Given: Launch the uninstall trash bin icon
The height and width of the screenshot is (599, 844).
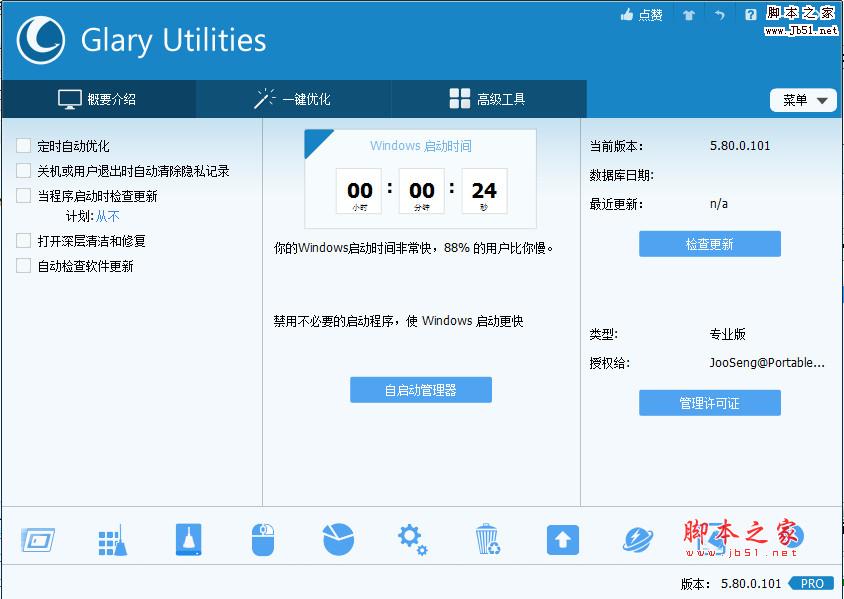Looking at the screenshot, I should click(x=488, y=539).
